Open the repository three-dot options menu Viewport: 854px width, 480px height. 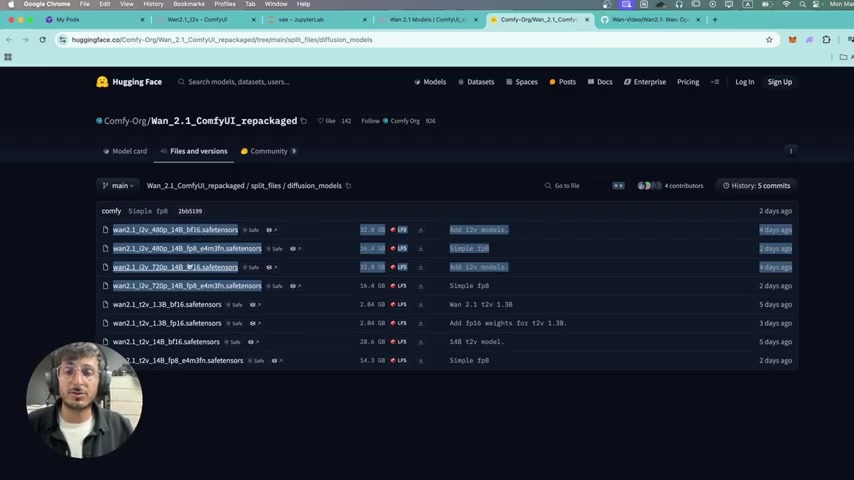tap(791, 151)
